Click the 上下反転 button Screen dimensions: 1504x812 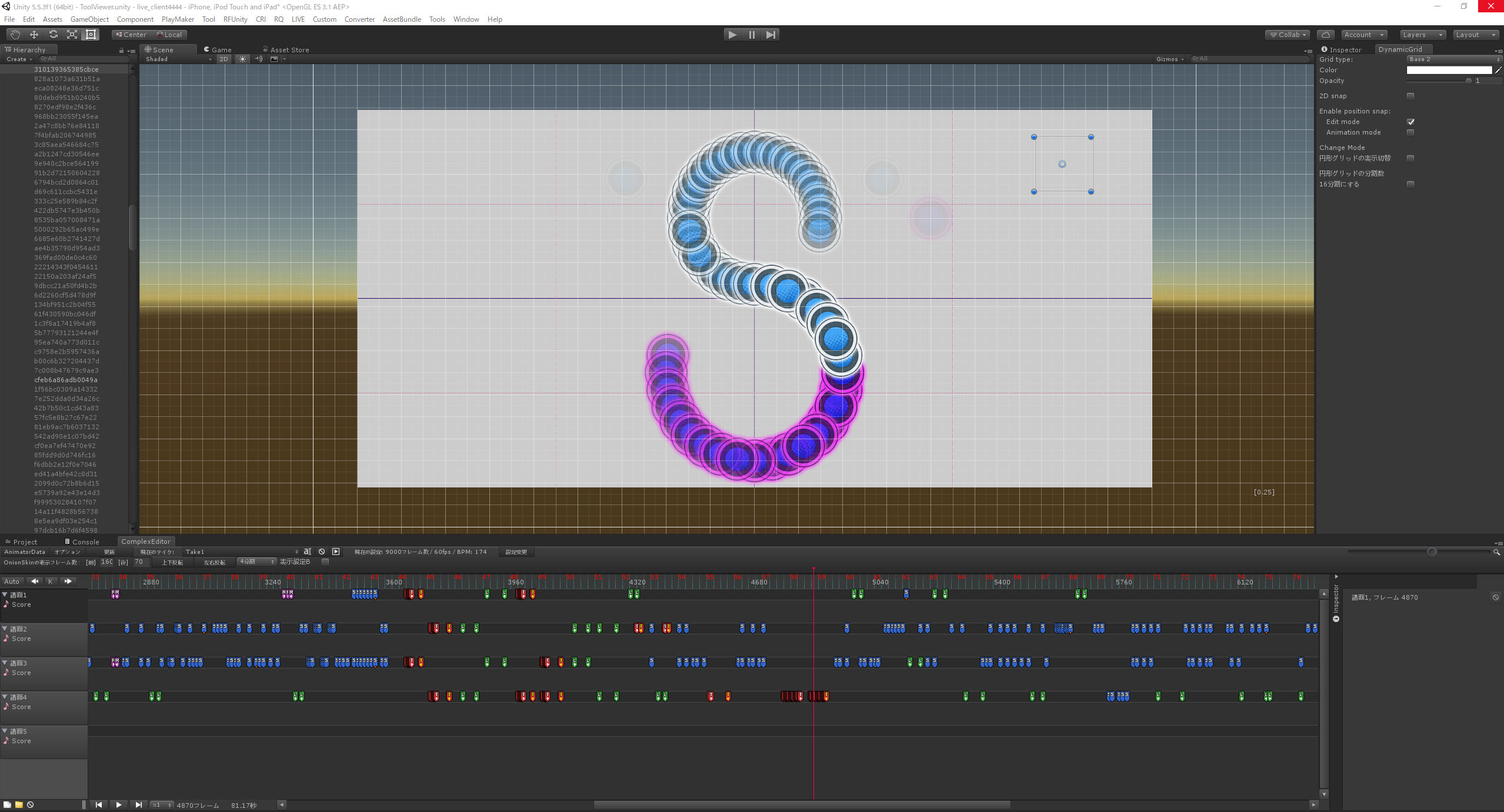[x=172, y=563]
